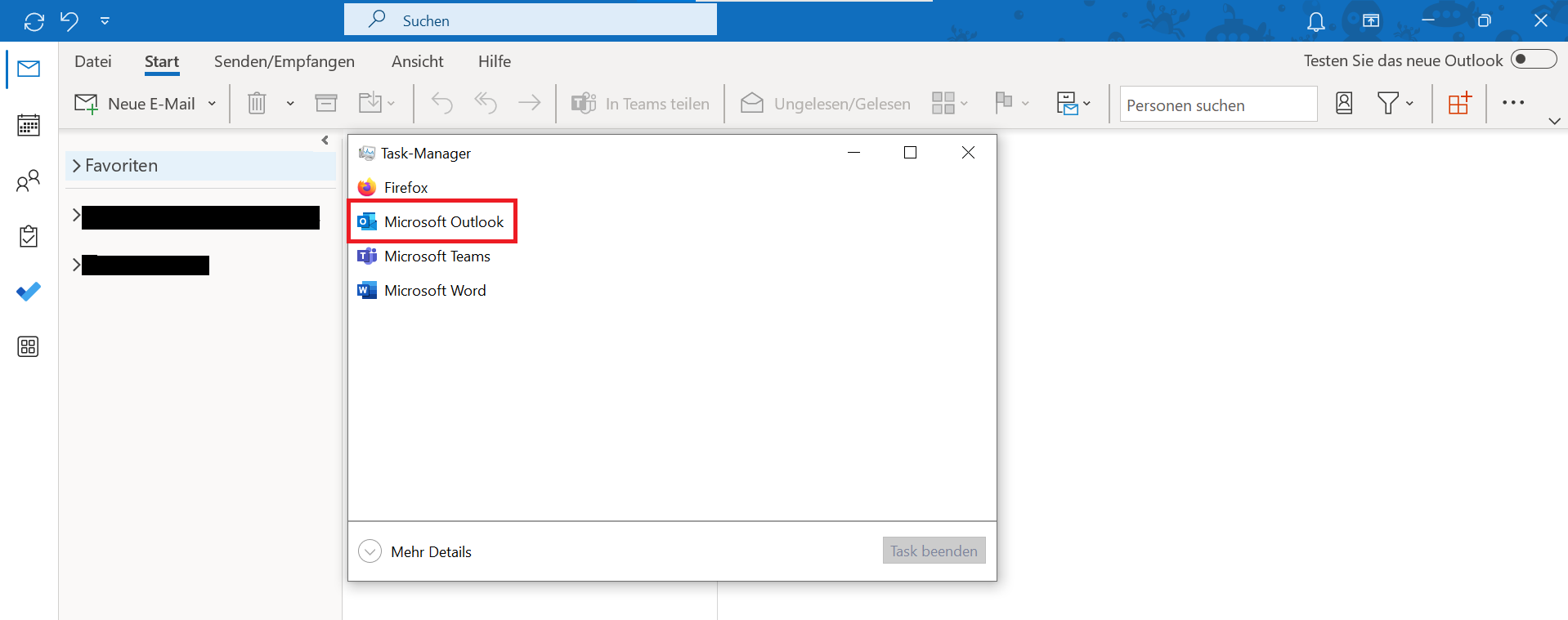Click the notifications bell icon

1316,21
